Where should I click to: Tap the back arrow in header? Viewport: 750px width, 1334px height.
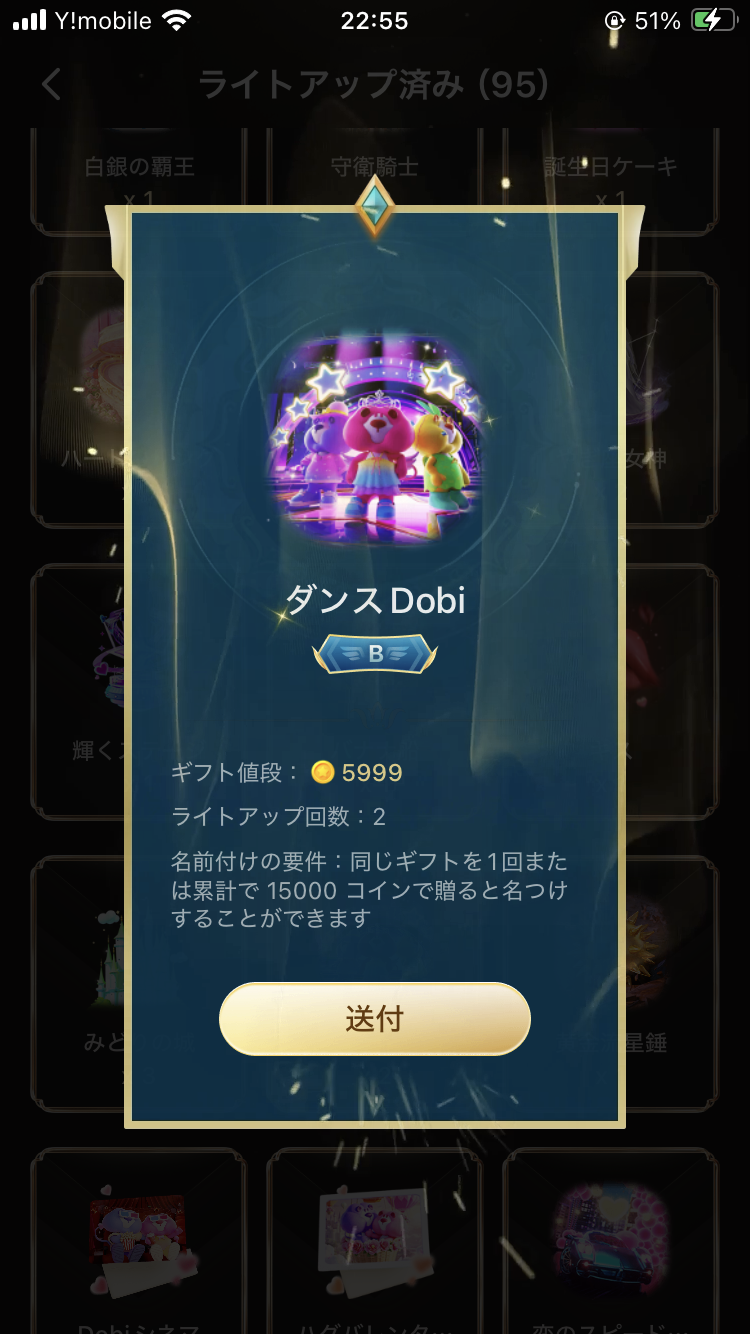[52, 84]
